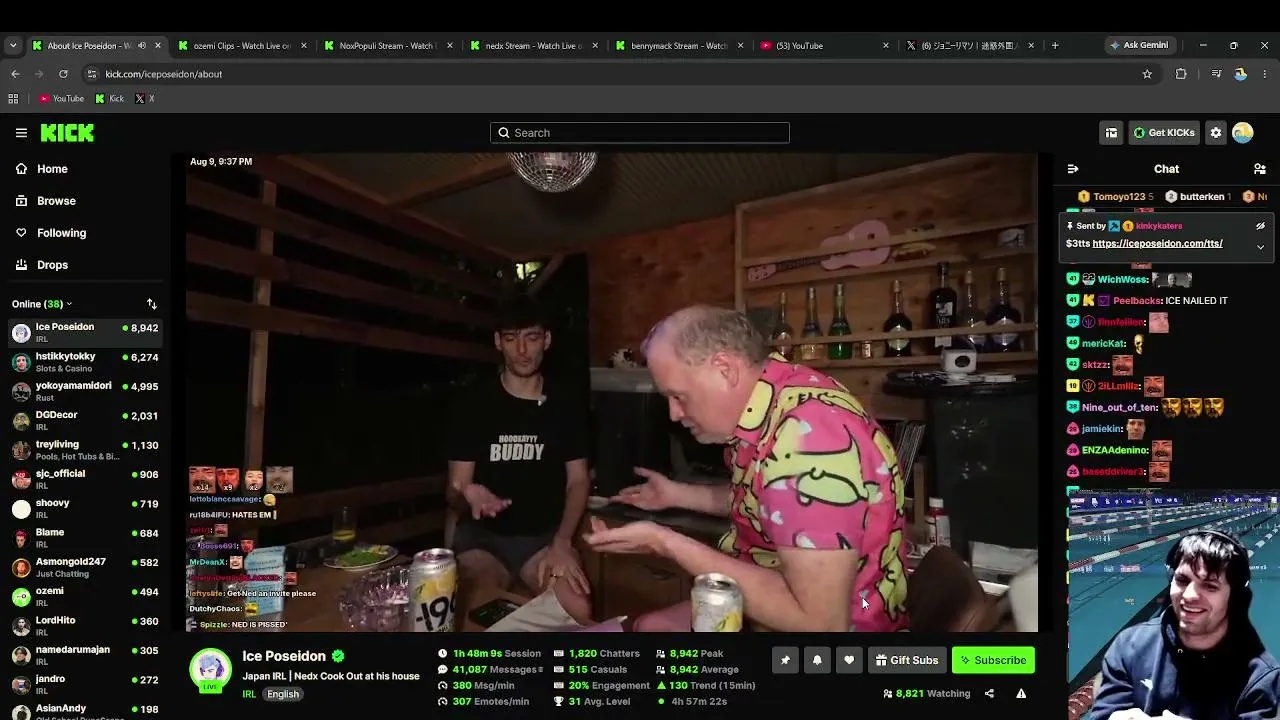Viewport: 1280px width, 720px height.
Task: Open the browser extensions menu
Action: point(1181,74)
